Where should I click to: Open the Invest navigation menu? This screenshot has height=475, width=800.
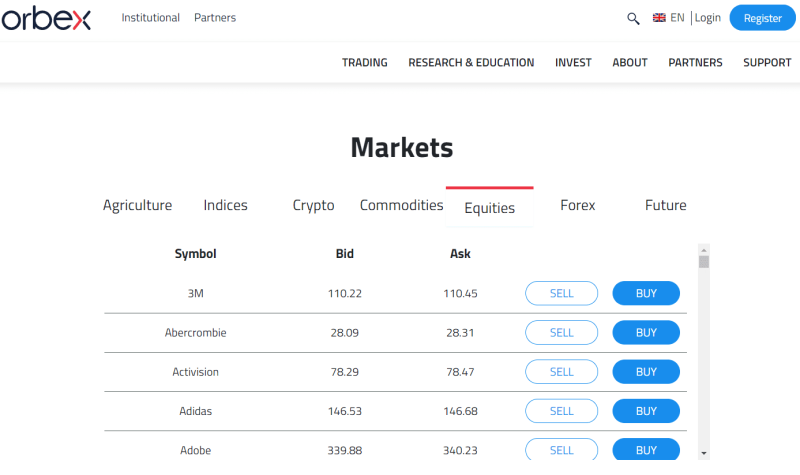coord(573,62)
